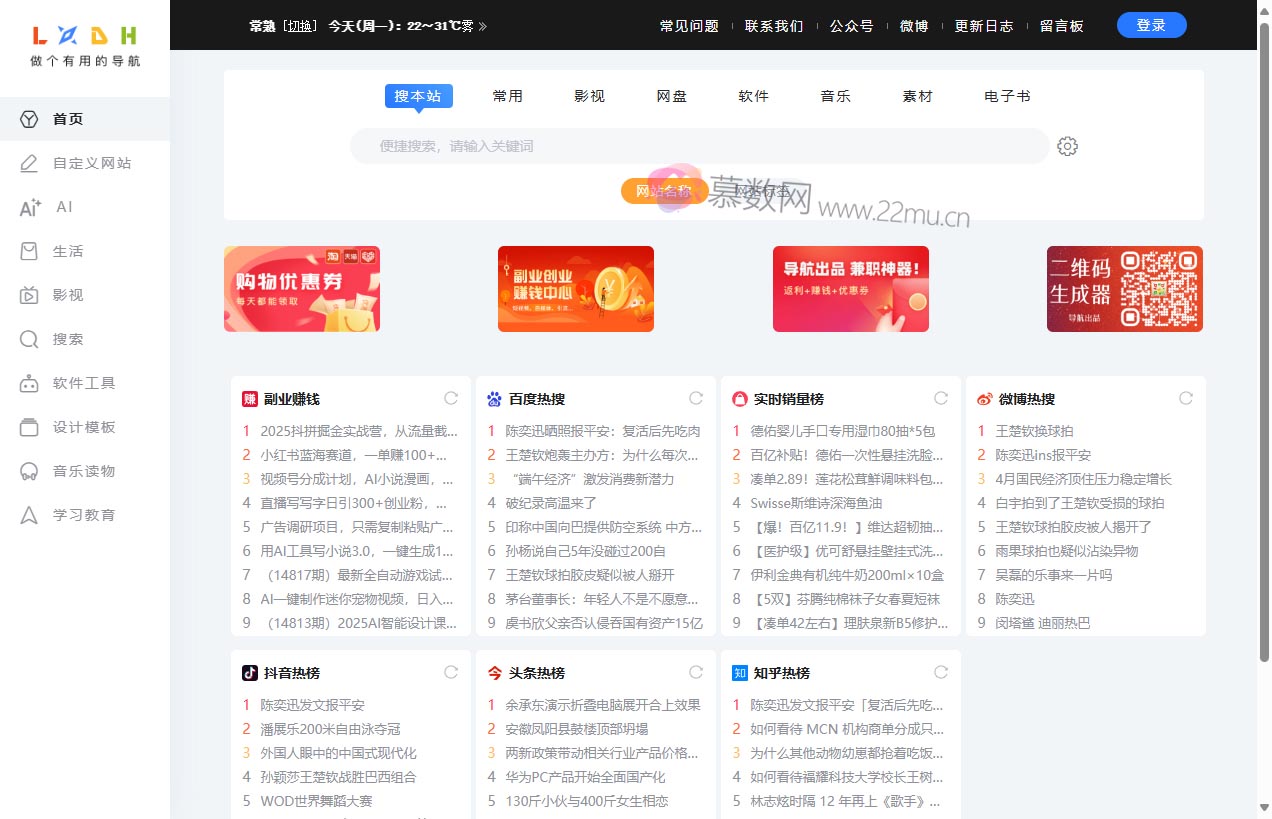Refresh the 微博热搜 list
The image size is (1272, 819).
click(x=1185, y=397)
